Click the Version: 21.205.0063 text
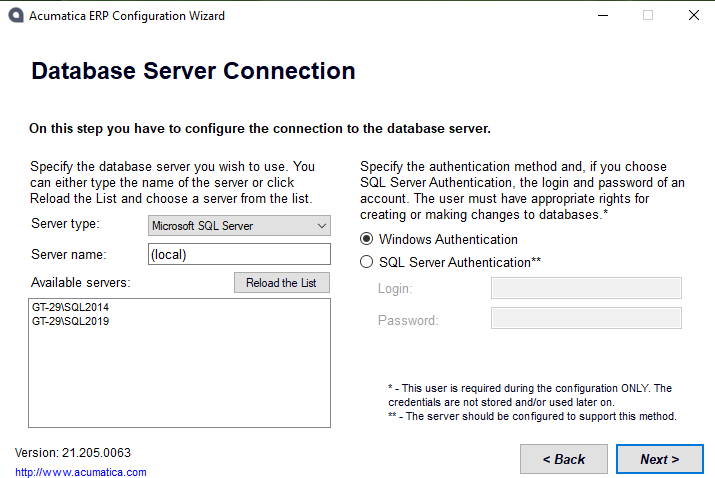Viewport: 715px width, 478px height. click(x=73, y=452)
